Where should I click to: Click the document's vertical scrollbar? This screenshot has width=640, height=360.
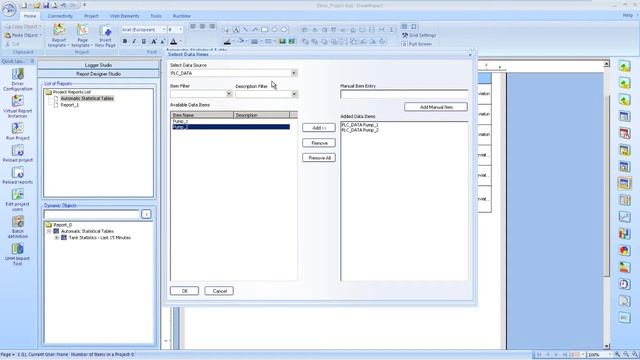click(607, 204)
